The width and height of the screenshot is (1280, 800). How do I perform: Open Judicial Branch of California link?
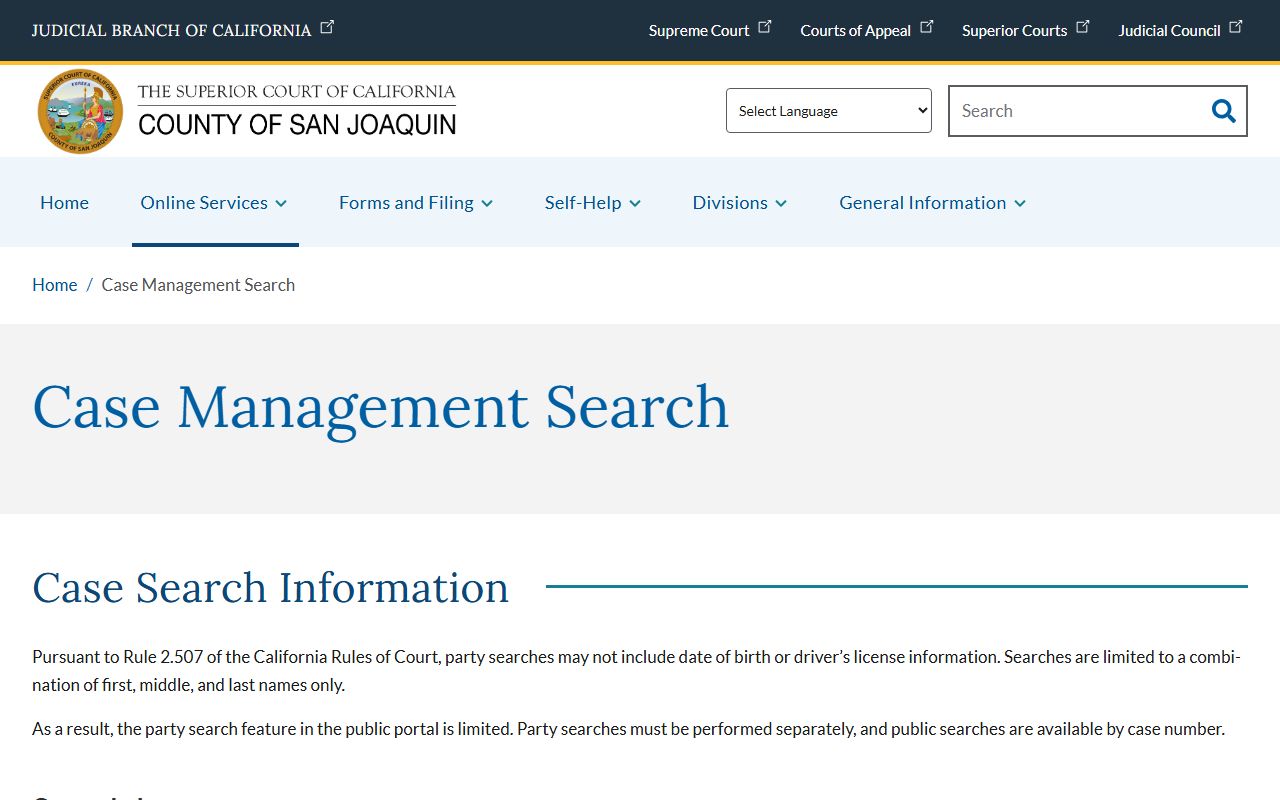click(171, 30)
